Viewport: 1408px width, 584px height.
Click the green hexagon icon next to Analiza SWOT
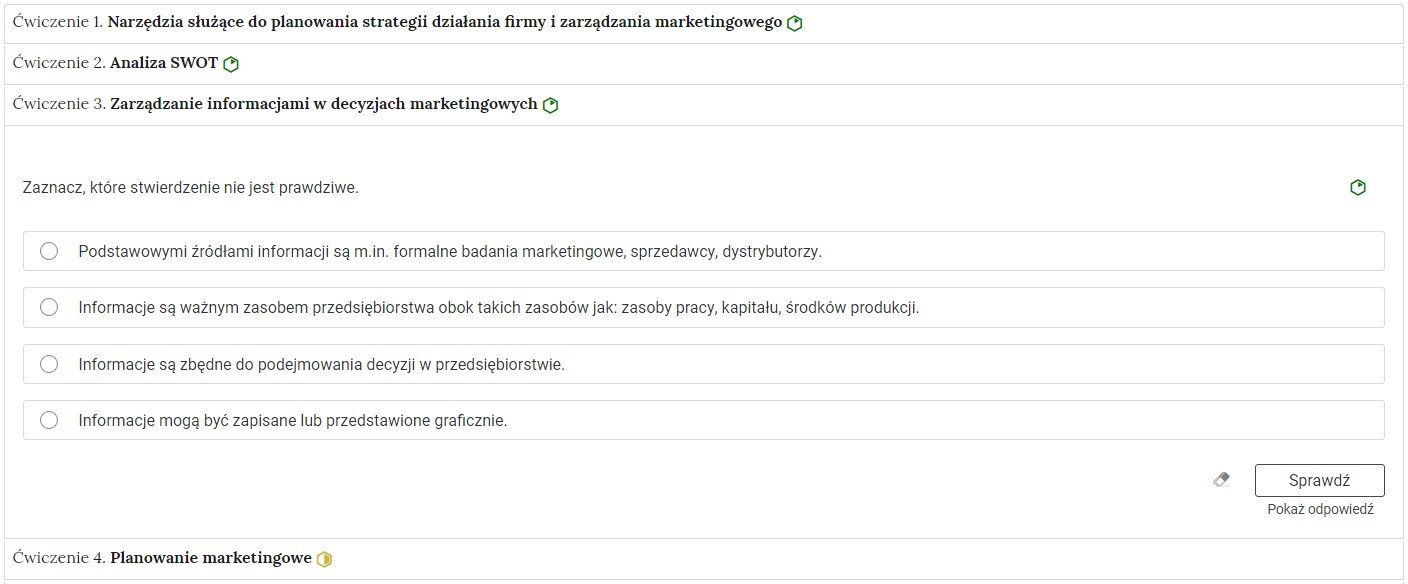230,62
